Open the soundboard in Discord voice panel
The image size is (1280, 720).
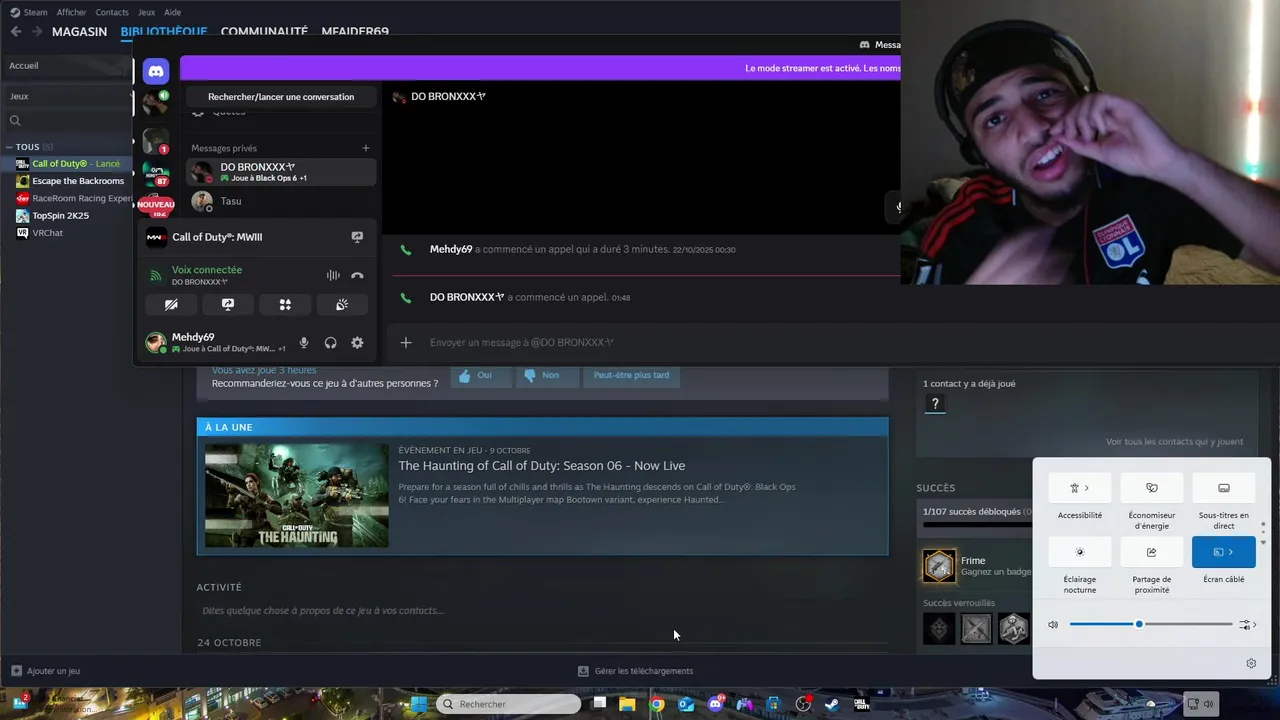click(342, 305)
